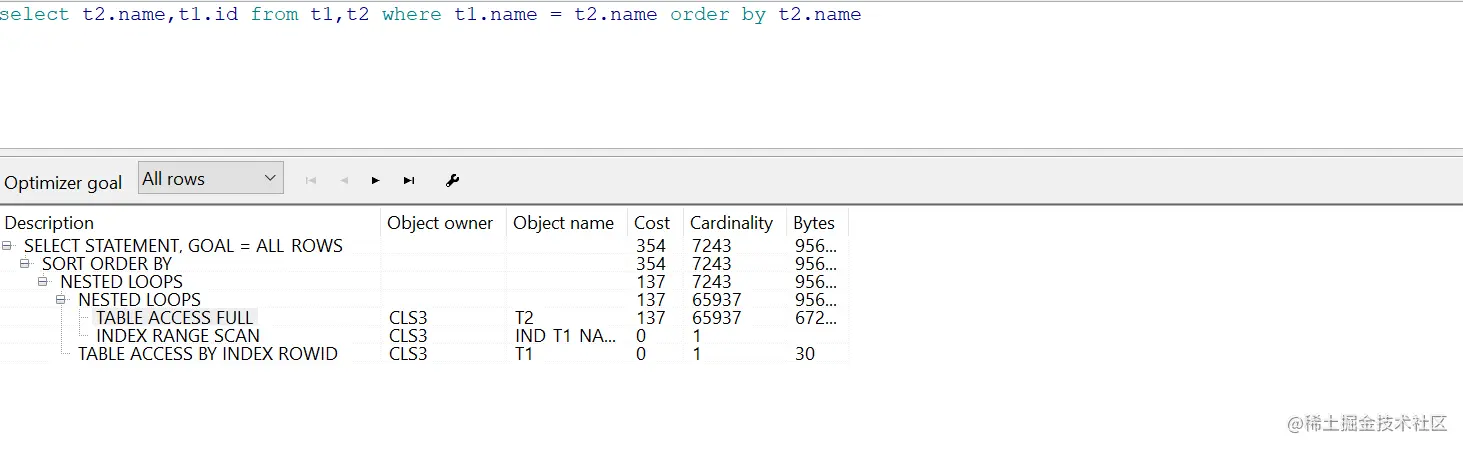
Task: Open preferences with the wrench icon
Action: [452, 181]
